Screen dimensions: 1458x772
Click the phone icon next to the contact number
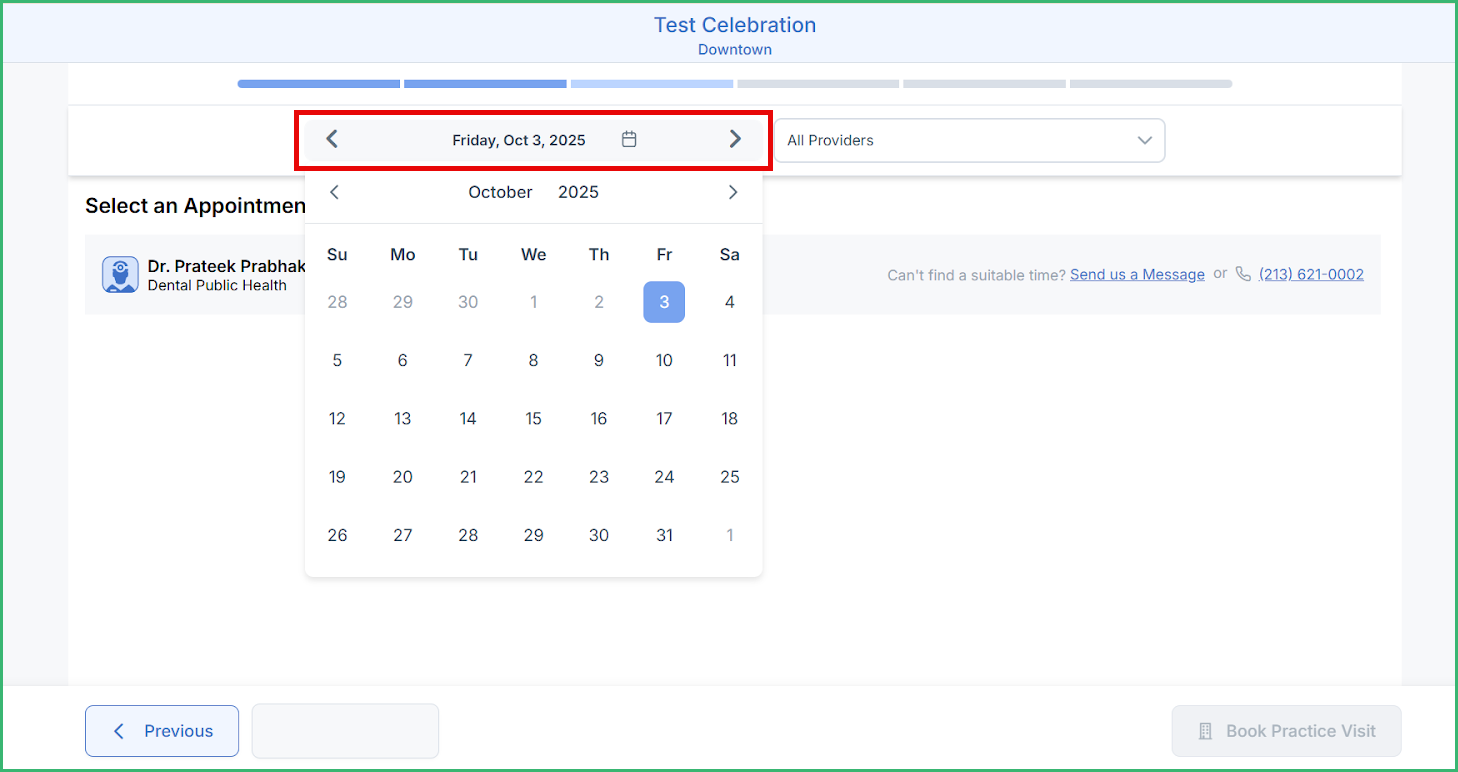coord(1243,274)
